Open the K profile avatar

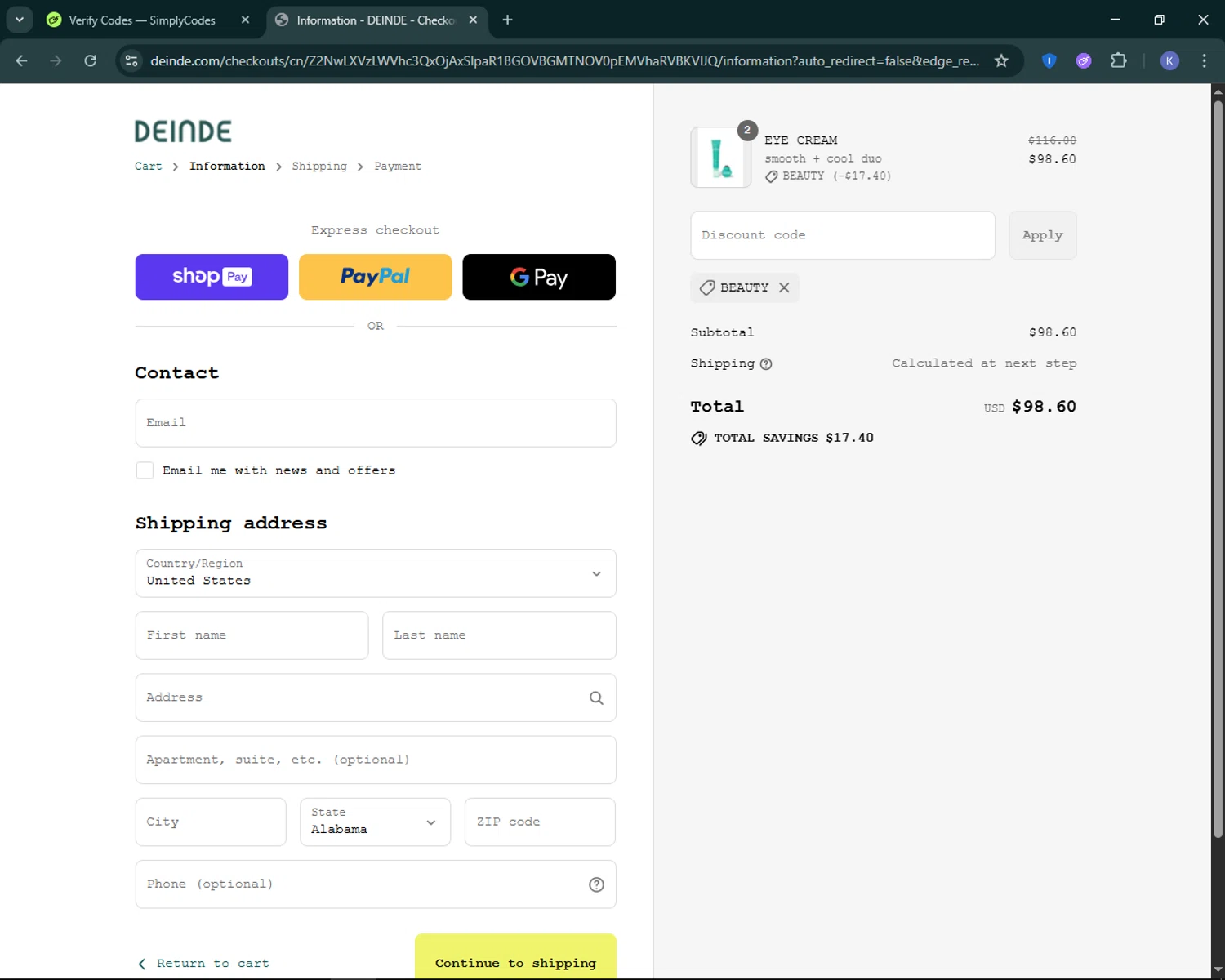(x=1169, y=60)
